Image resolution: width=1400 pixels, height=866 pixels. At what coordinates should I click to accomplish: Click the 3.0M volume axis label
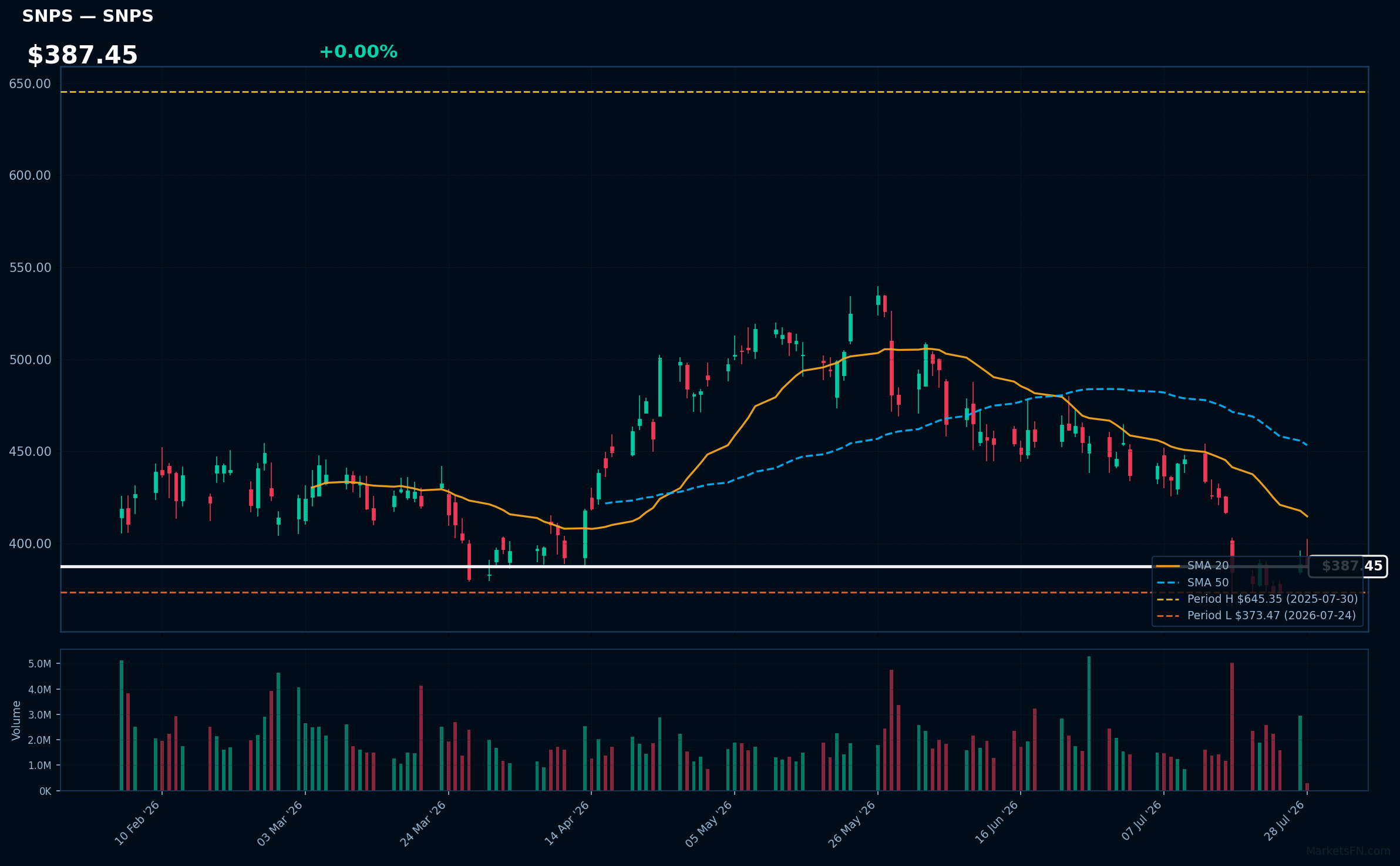pos(40,715)
